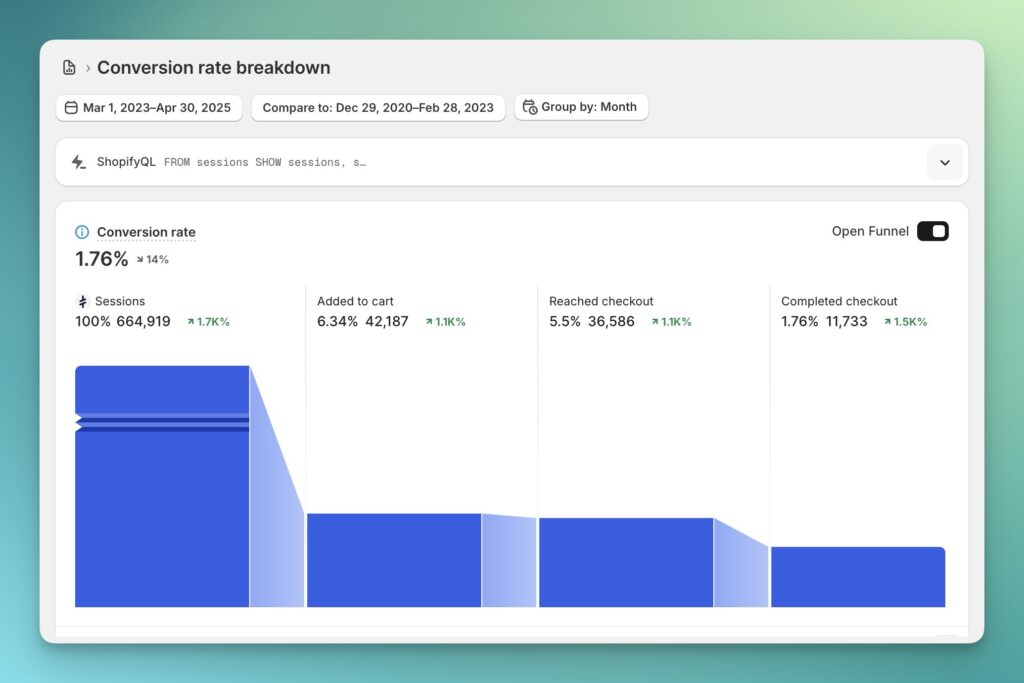Click the ShopifyQL lightning bolt icon

79,162
